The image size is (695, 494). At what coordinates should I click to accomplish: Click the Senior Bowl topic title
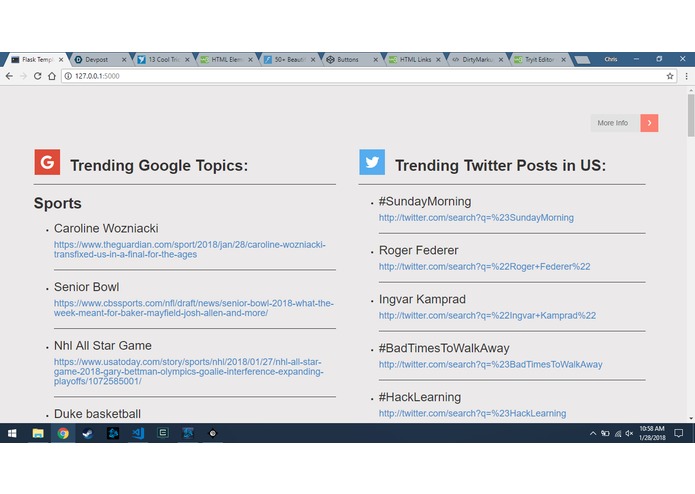[86, 287]
